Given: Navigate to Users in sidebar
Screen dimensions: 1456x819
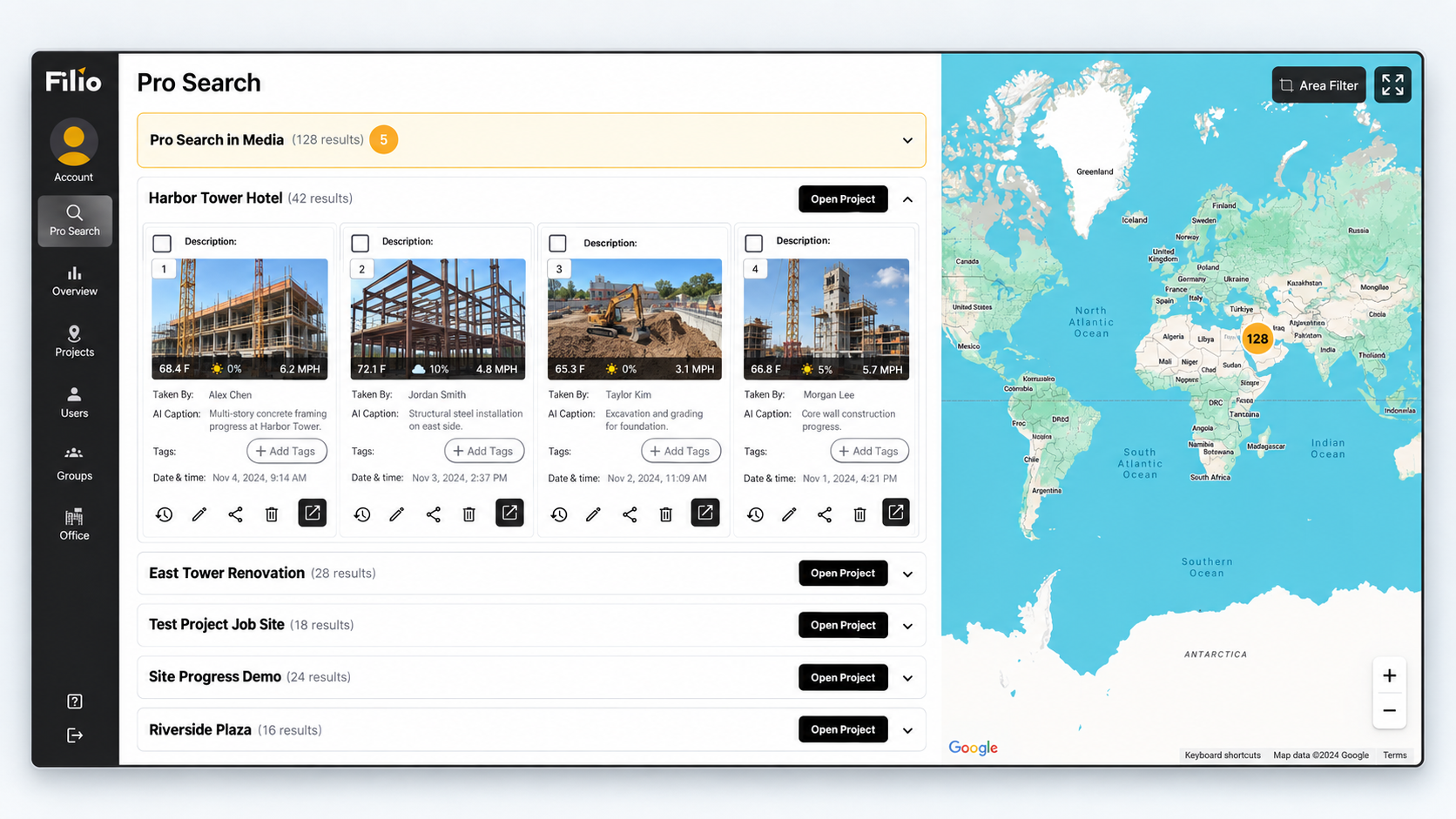Looking at the screenshot, I should coord(75,402).
